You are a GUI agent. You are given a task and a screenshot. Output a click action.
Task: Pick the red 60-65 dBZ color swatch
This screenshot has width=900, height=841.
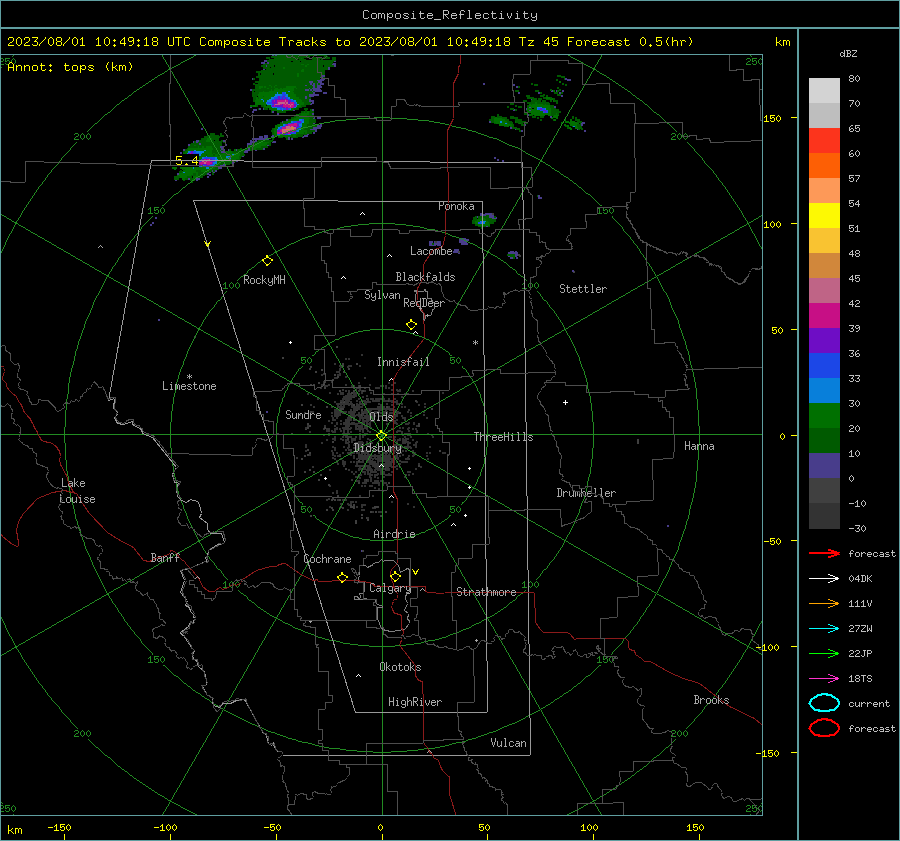824,140
